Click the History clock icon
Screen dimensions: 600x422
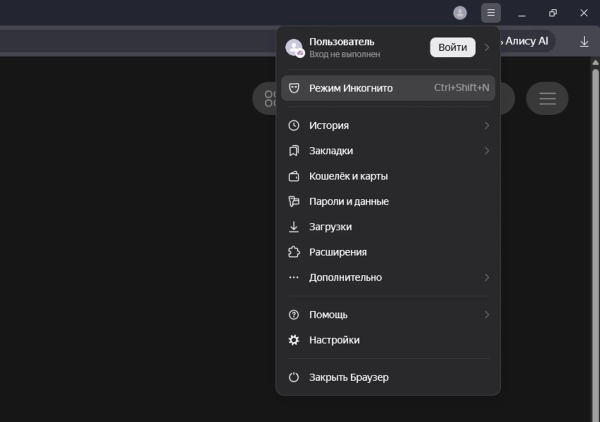tap(294, 125)
